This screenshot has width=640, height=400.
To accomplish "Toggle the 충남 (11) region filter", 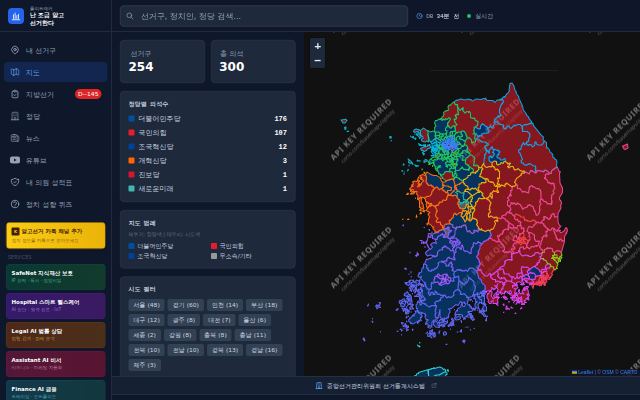I will pyautogui.click(x=253, y=335).
